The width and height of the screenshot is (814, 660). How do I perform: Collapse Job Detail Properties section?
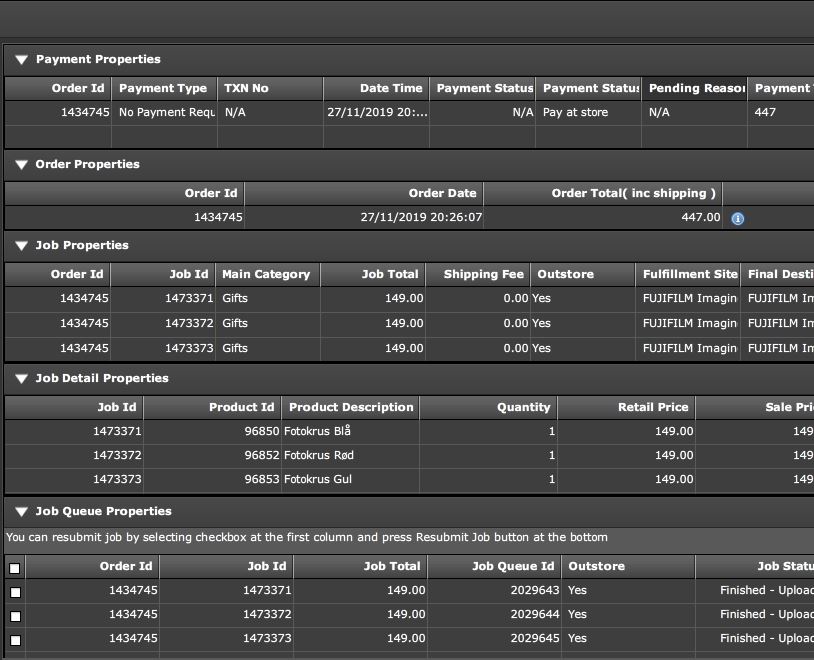22,379
